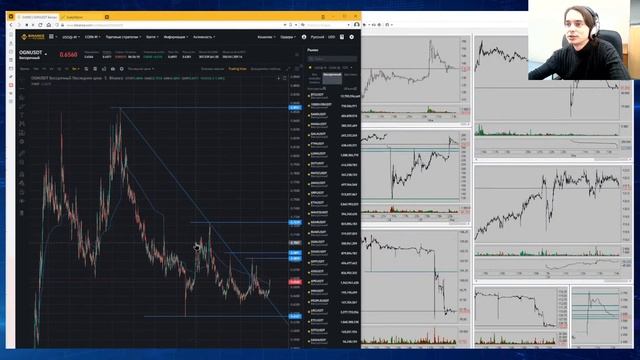Select the COIN-M tab in market panel
The image size is (640, 360).
(x=334, y=67)
